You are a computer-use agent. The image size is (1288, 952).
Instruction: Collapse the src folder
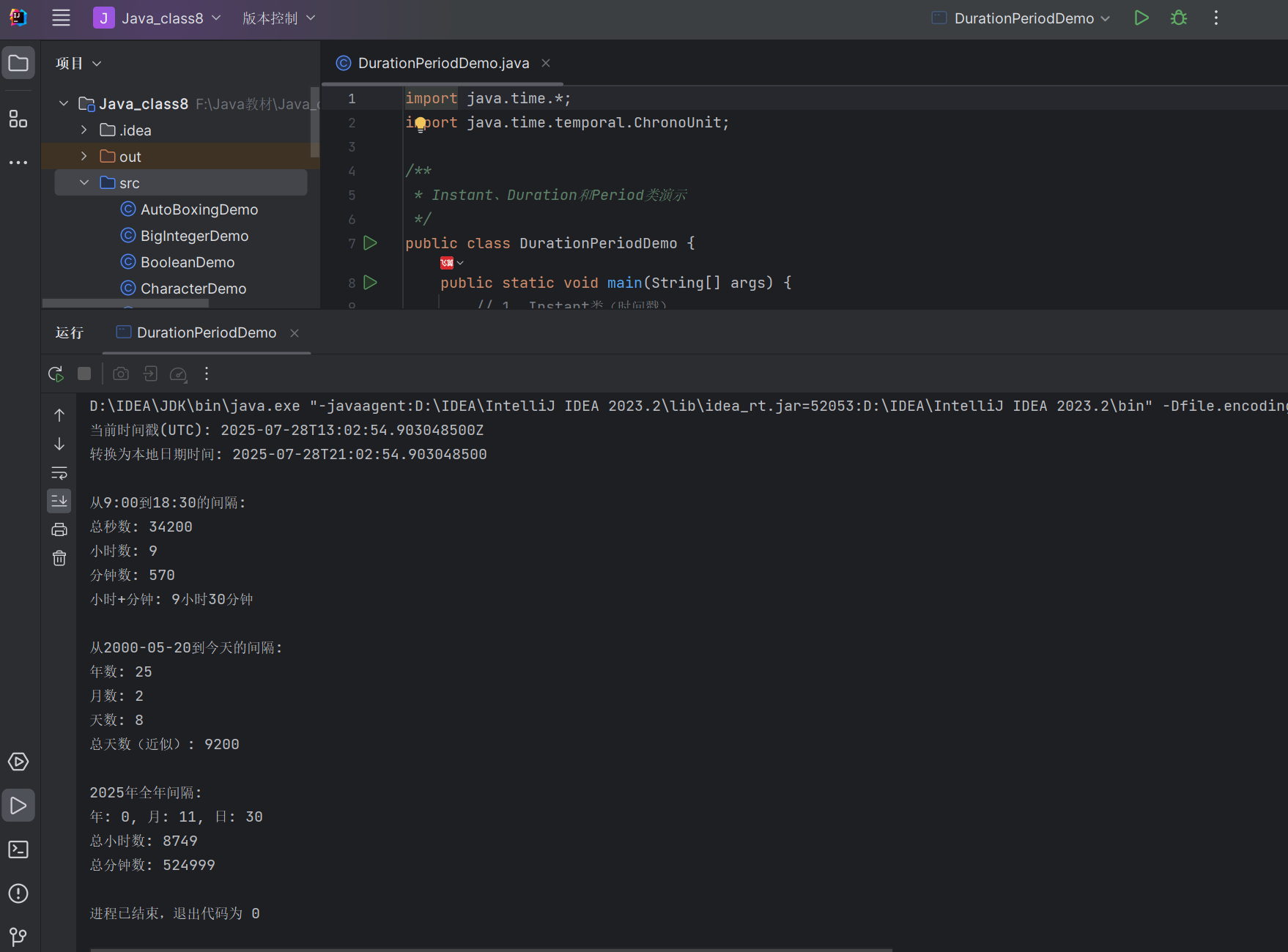pyautogui.click(x=84, y=183)
